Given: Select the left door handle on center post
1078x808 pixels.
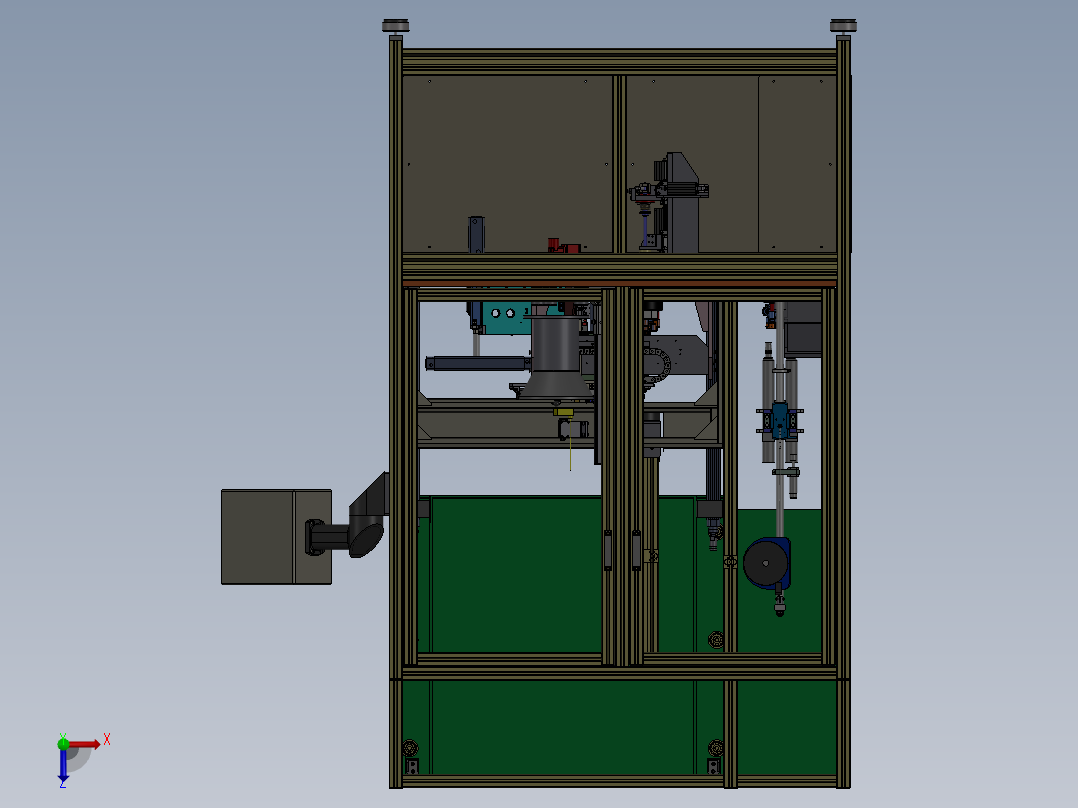Looking at the screenshot, I should 608,550.
